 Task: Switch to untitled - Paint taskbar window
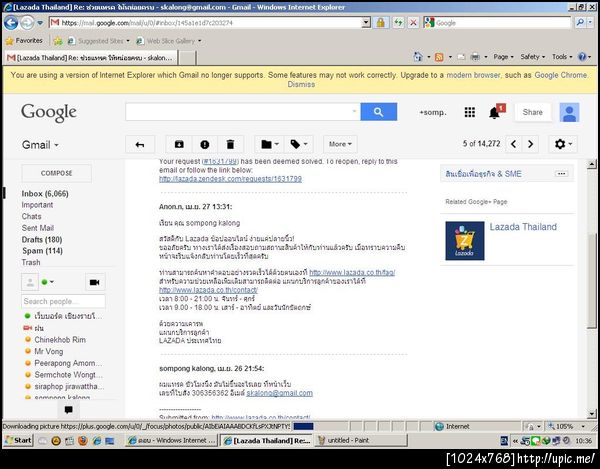(361, 441)
